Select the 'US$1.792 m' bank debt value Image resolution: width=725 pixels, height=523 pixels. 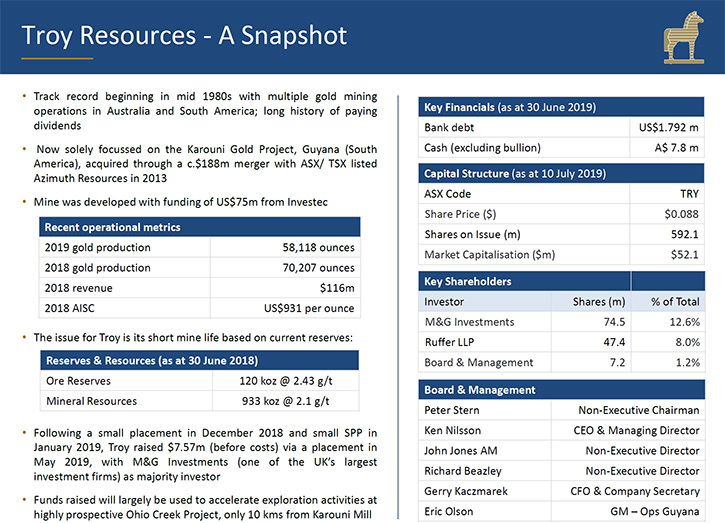pyautogui.click(x=669, y=128)
